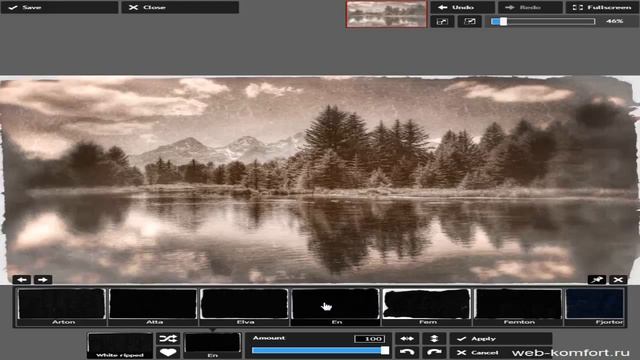The height and width of the screenshot is (360, 640).
Task: Go to next border set with the right arrow
Action: click(x=43, y=280)
